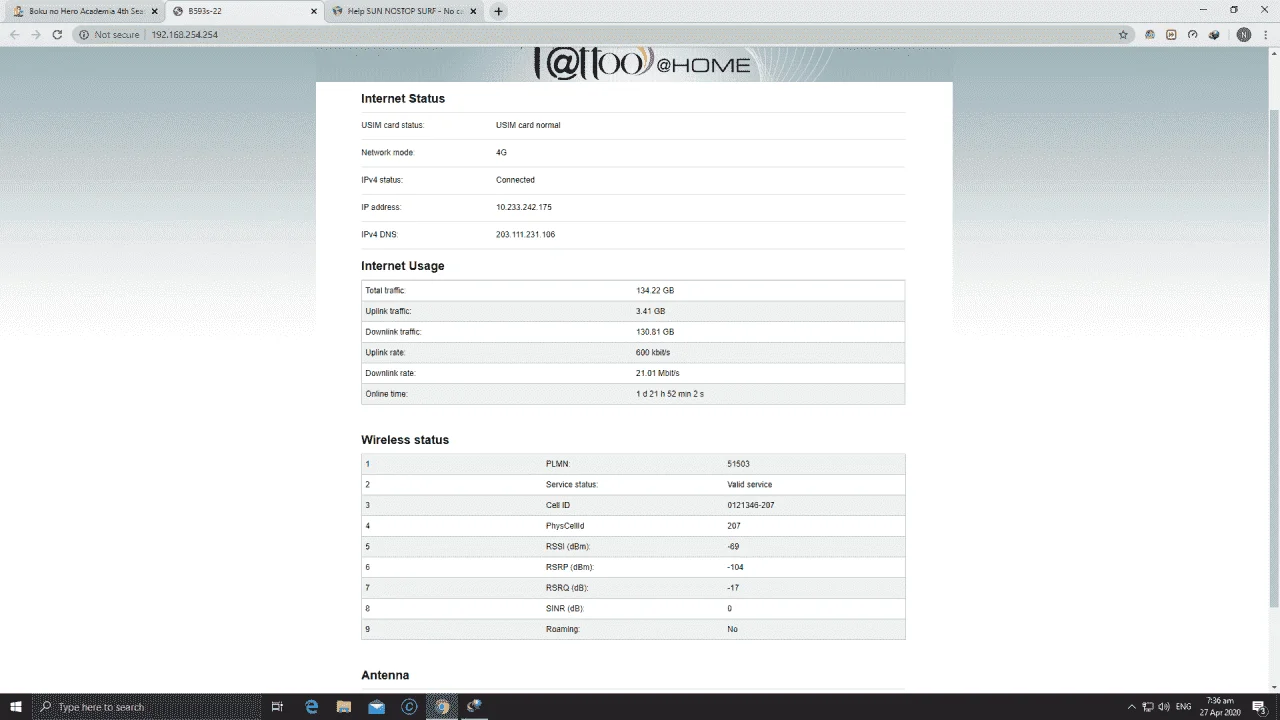Click RSSI value -69
Viewport: 1280px width, 720px height.
[x=733, y=546]
